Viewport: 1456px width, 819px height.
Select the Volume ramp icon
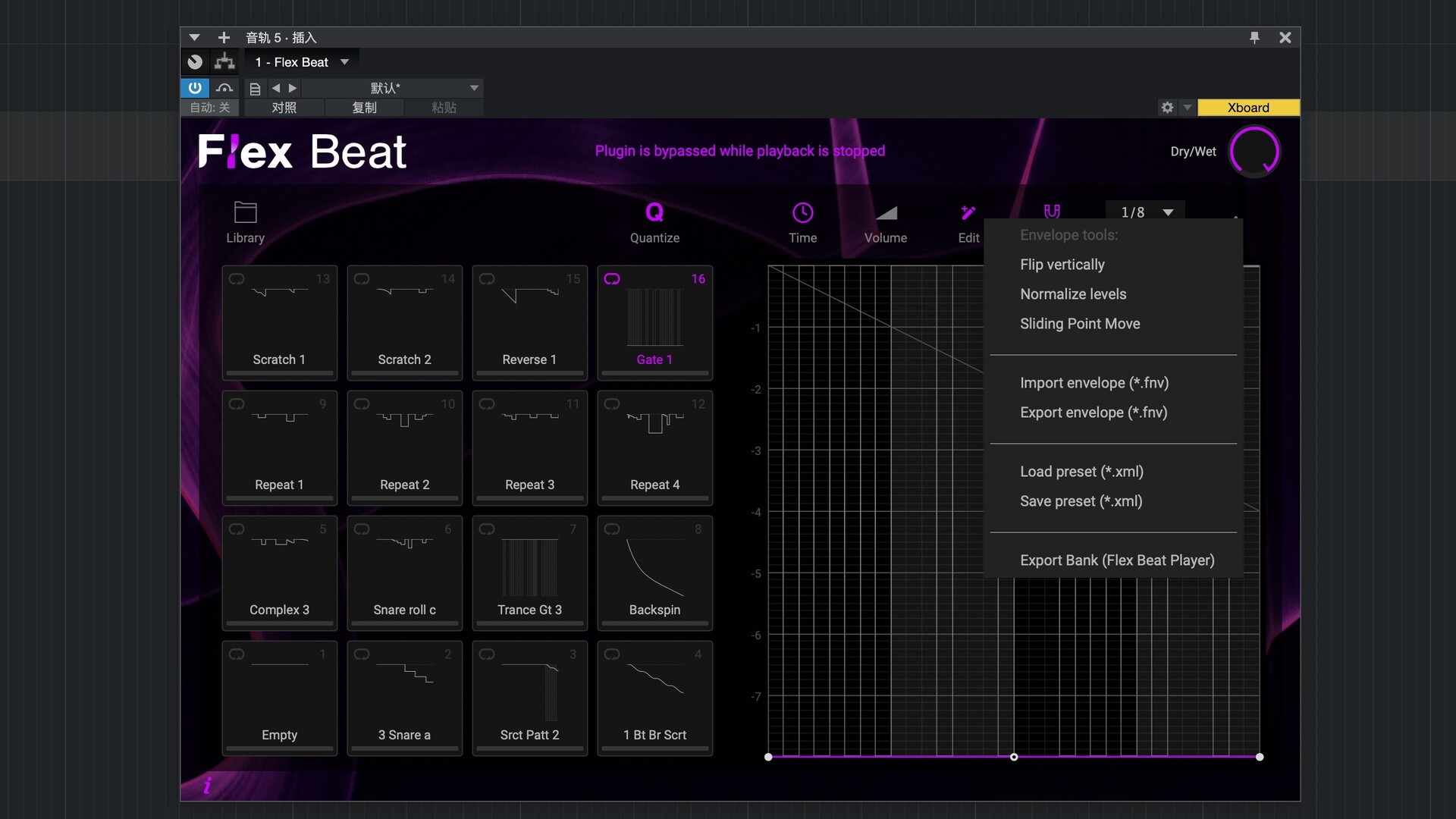coord(885,213)
